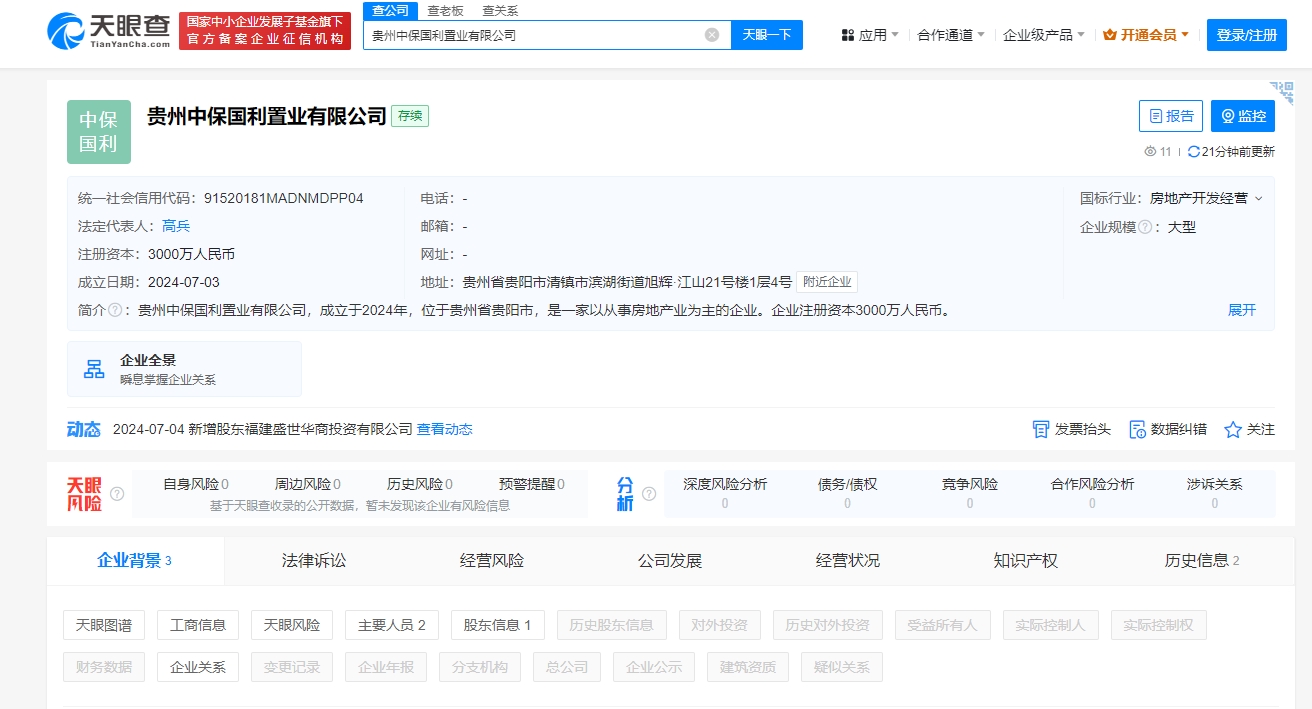
Task: Expand the 企业级产品 dropdown
Action: click(1044, 35)
